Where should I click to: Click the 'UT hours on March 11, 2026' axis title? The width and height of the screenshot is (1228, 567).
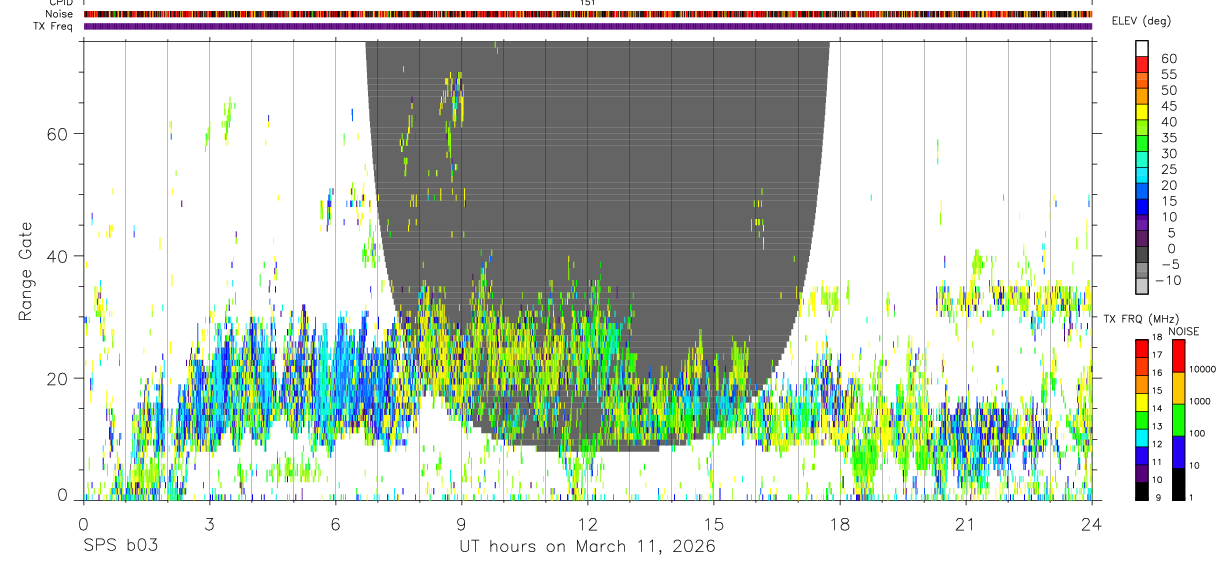coord(587,547)
